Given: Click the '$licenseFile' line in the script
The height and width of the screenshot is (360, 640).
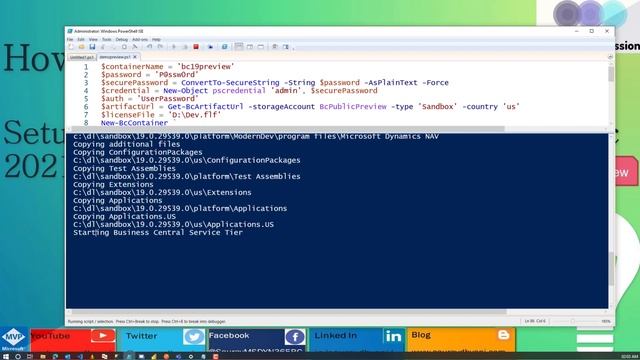Looking at the screenshot, I should (x=161, y=115).
